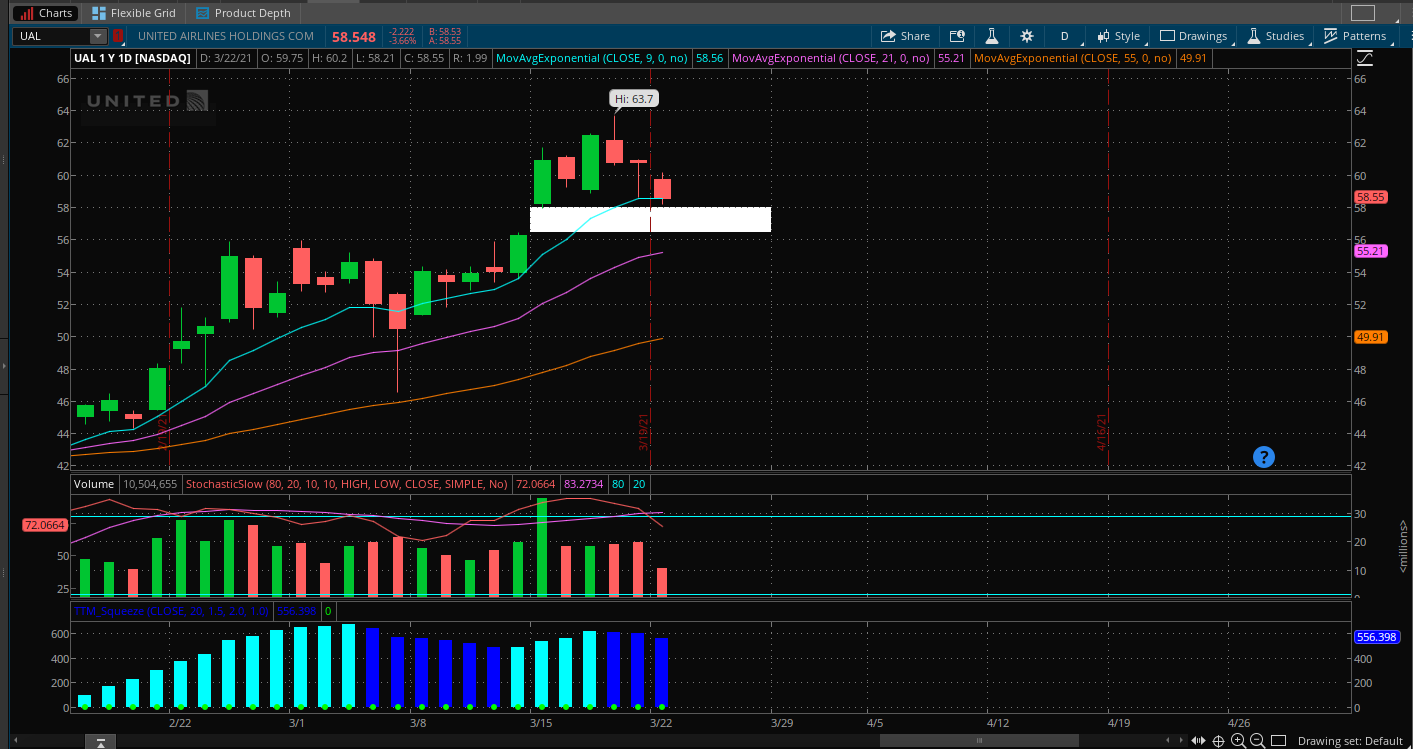
Task: Click the zoom out magnifier icon
Action: pos(1258,741)
